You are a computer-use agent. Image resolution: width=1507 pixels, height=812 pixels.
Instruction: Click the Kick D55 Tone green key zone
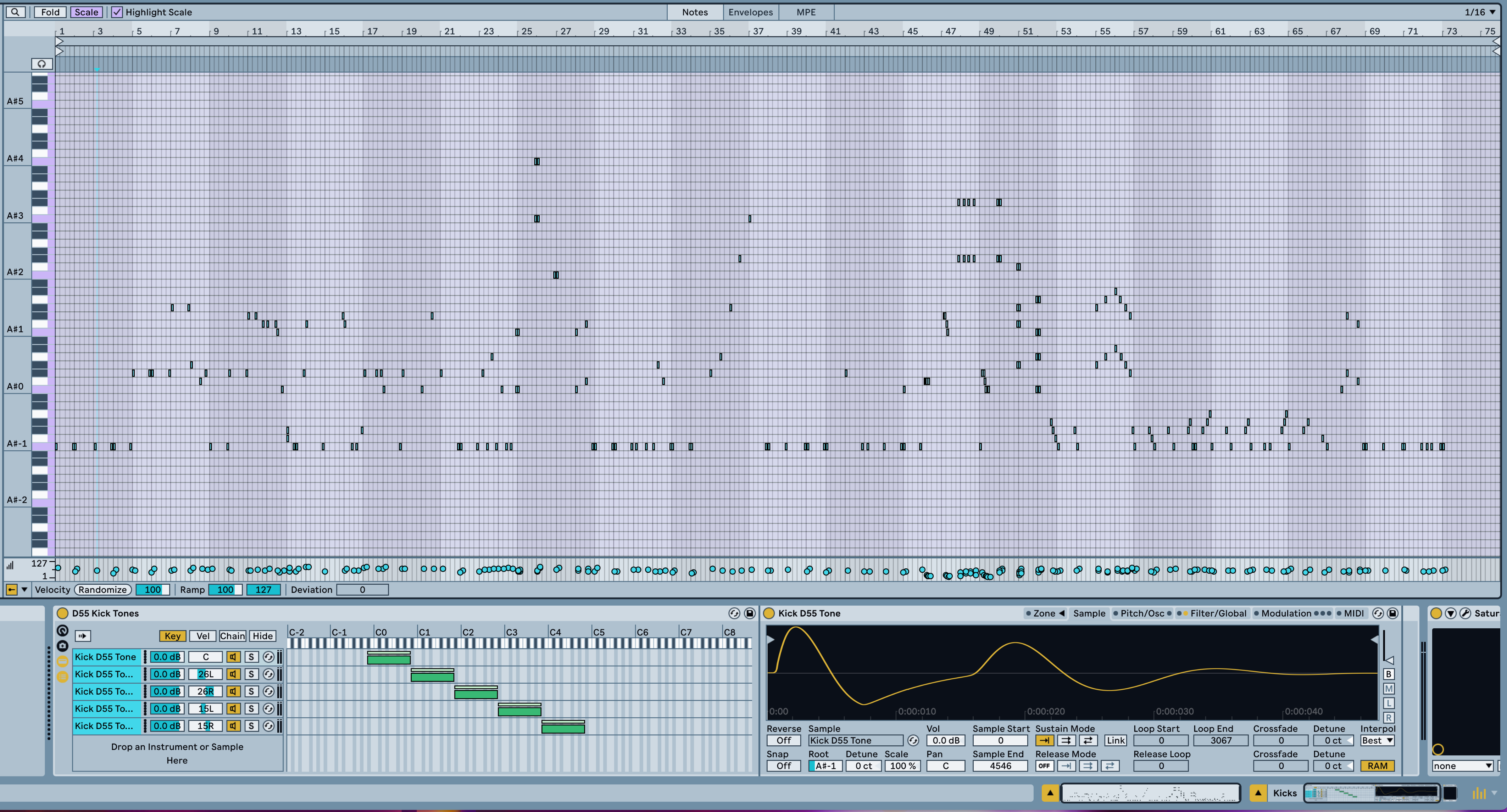(x=389, y=660)
